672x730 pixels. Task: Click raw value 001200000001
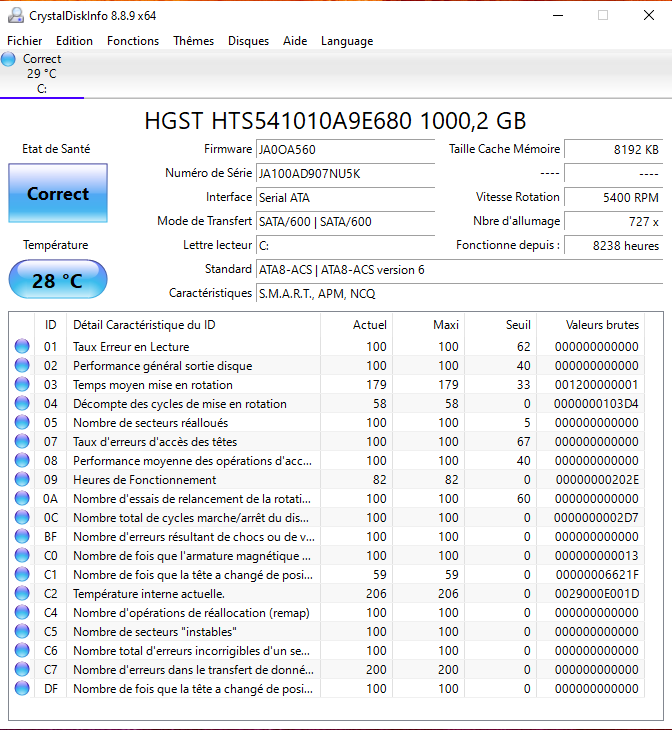[x=597, y=385]
